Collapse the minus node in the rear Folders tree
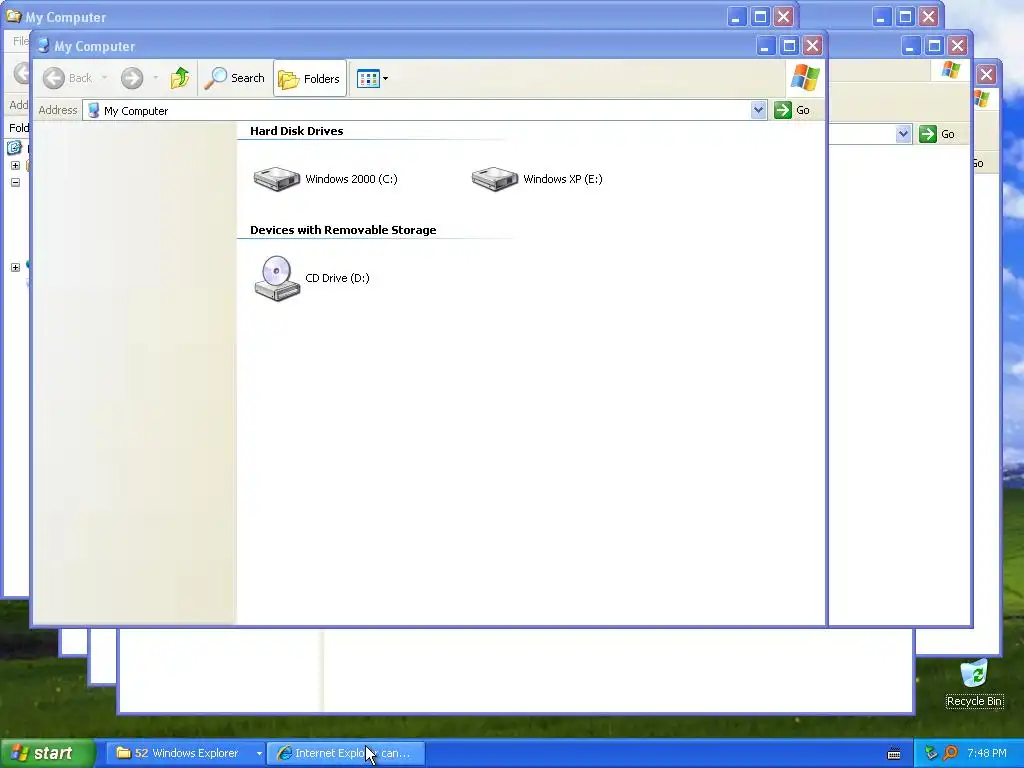The height and width of the screenshot is (768, 1024). (x=15, y=182)
